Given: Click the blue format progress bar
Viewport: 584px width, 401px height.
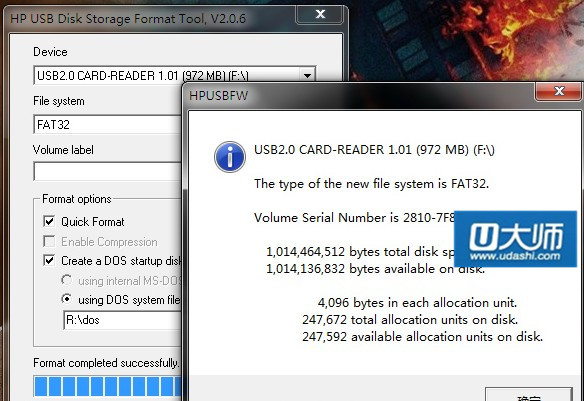Looking at the screenshot, I should click(108, 386).
